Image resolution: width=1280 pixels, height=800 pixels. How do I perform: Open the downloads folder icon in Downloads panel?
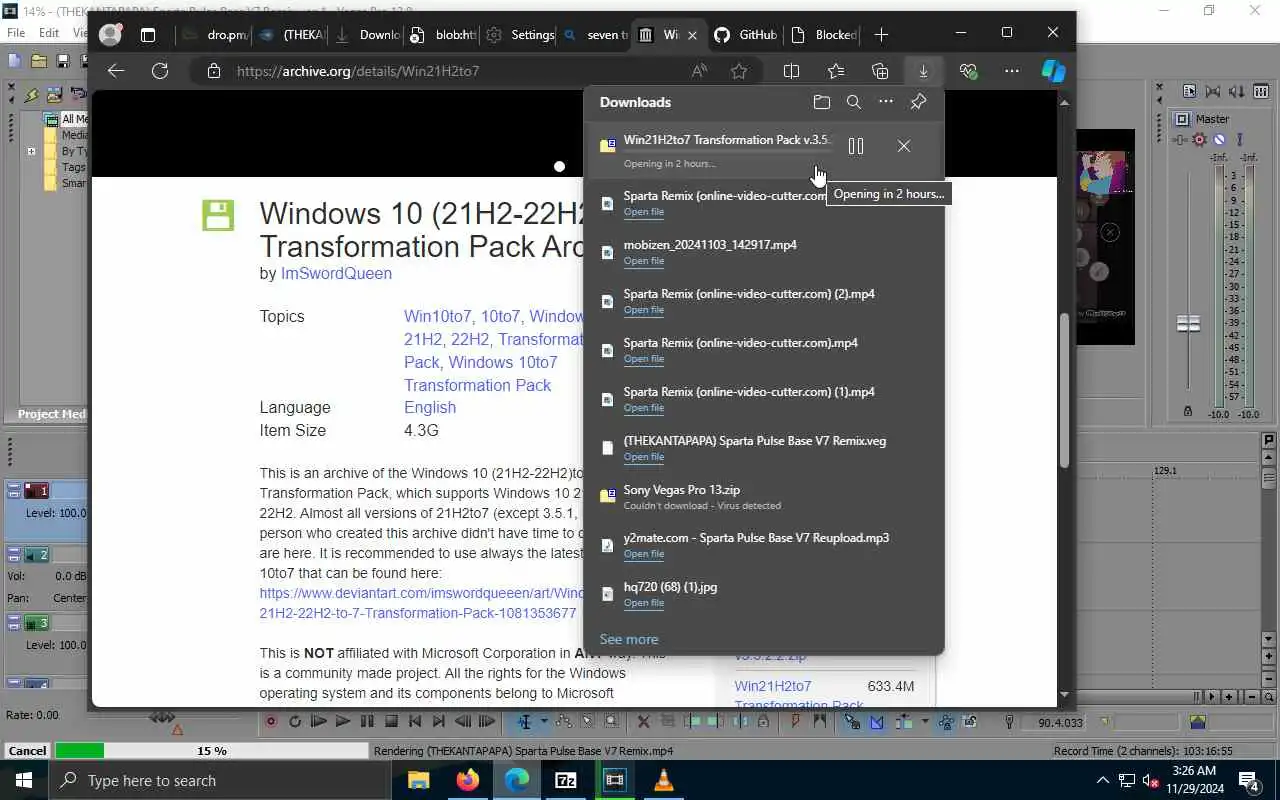click(822, 102)
